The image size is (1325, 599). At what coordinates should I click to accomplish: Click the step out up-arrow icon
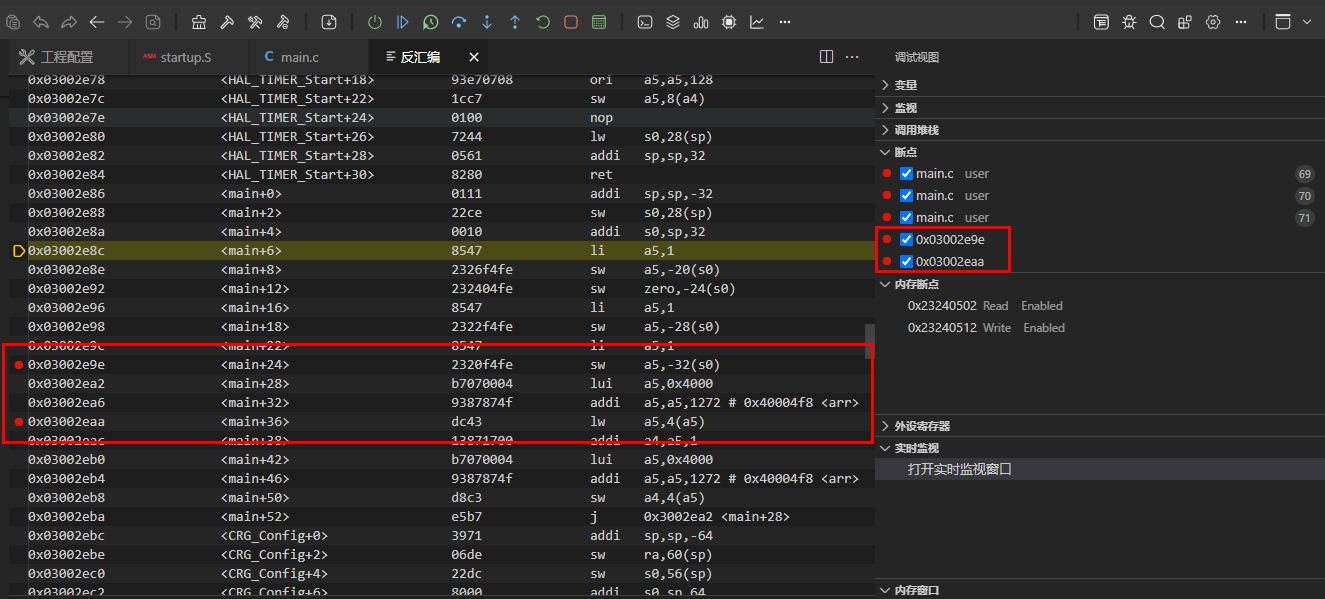point(515,21)
